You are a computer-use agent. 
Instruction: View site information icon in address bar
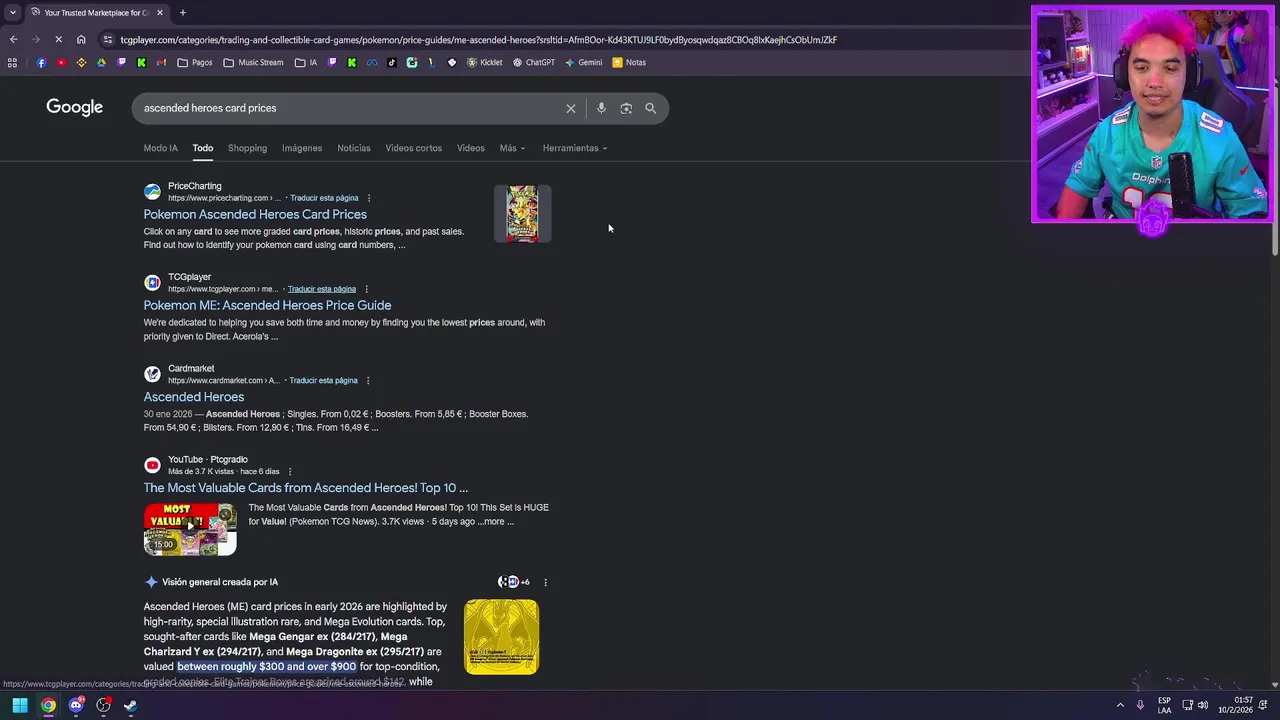tap(108, 40)
